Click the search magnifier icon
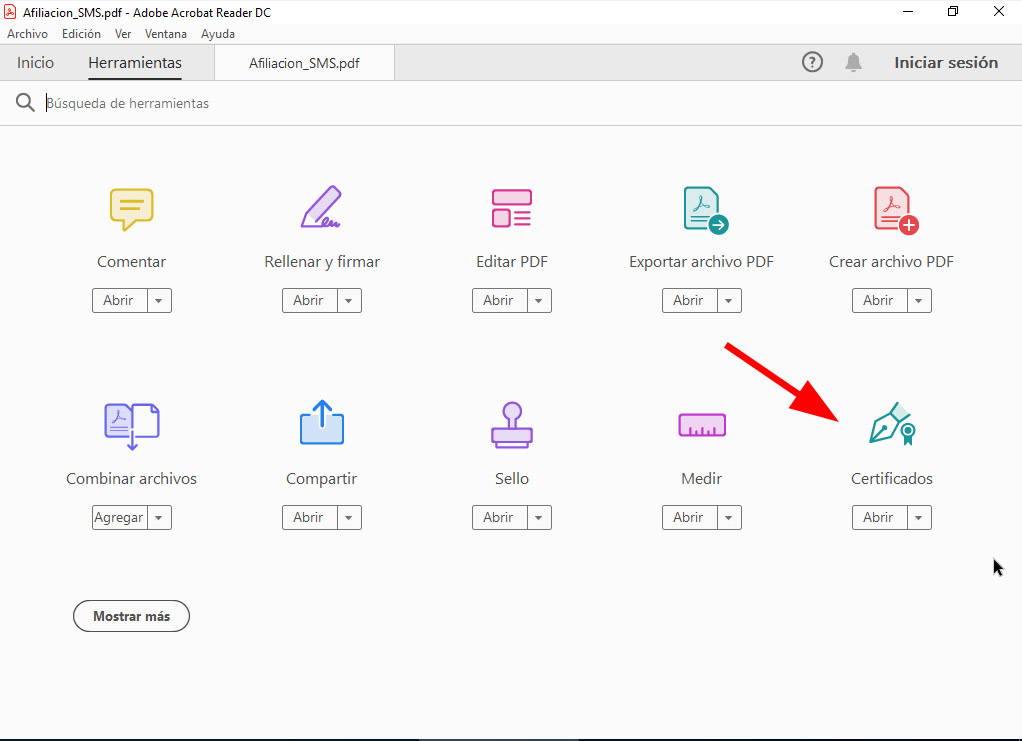This screenshot has width=1022, height=741. (25, 103)
